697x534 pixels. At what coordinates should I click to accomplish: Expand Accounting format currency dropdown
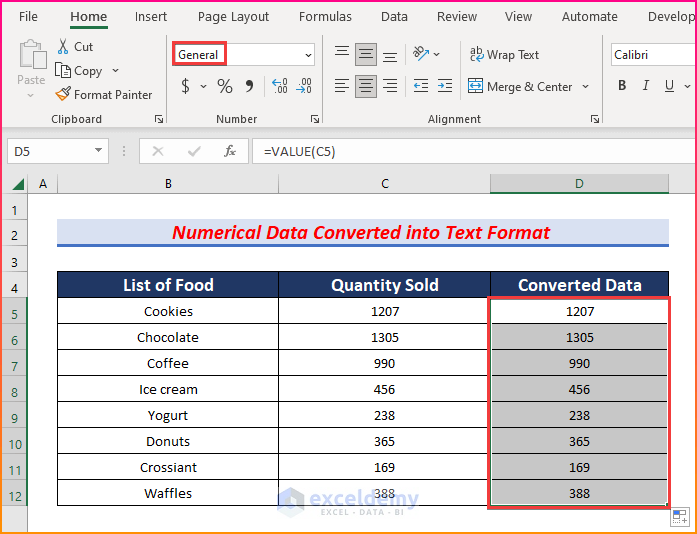click(204, 86)
